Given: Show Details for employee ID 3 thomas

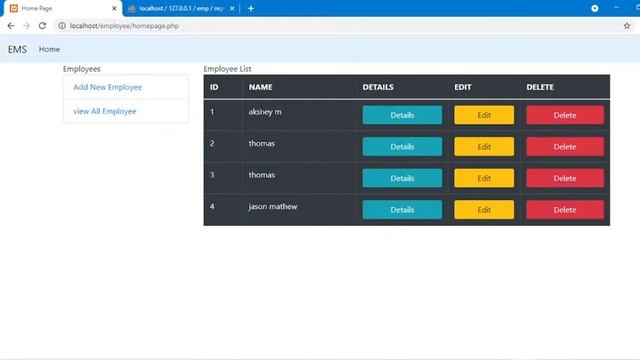Looking at the screenshot, I should 402,178.
